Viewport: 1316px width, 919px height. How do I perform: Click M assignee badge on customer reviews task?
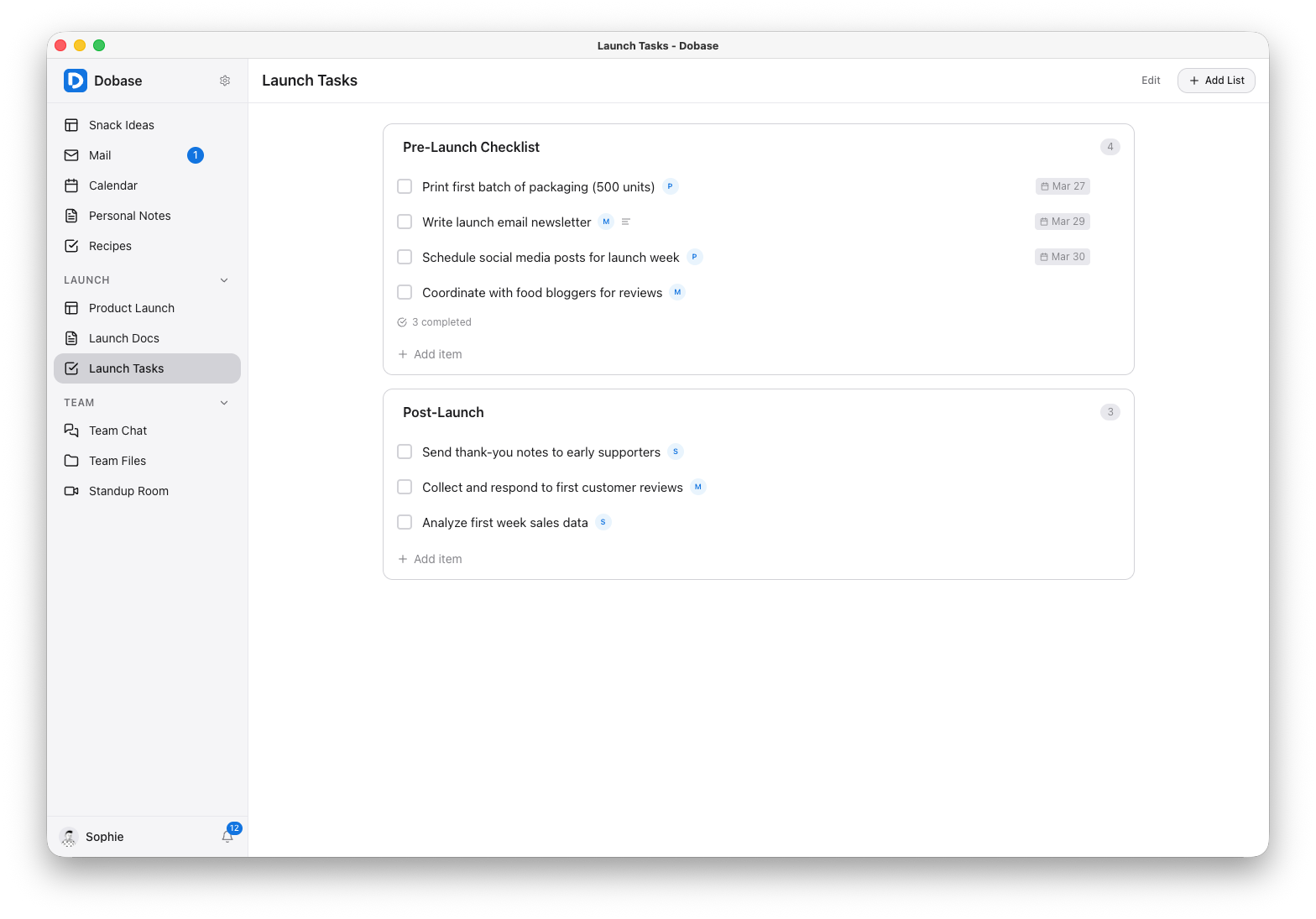click(697, 487)
